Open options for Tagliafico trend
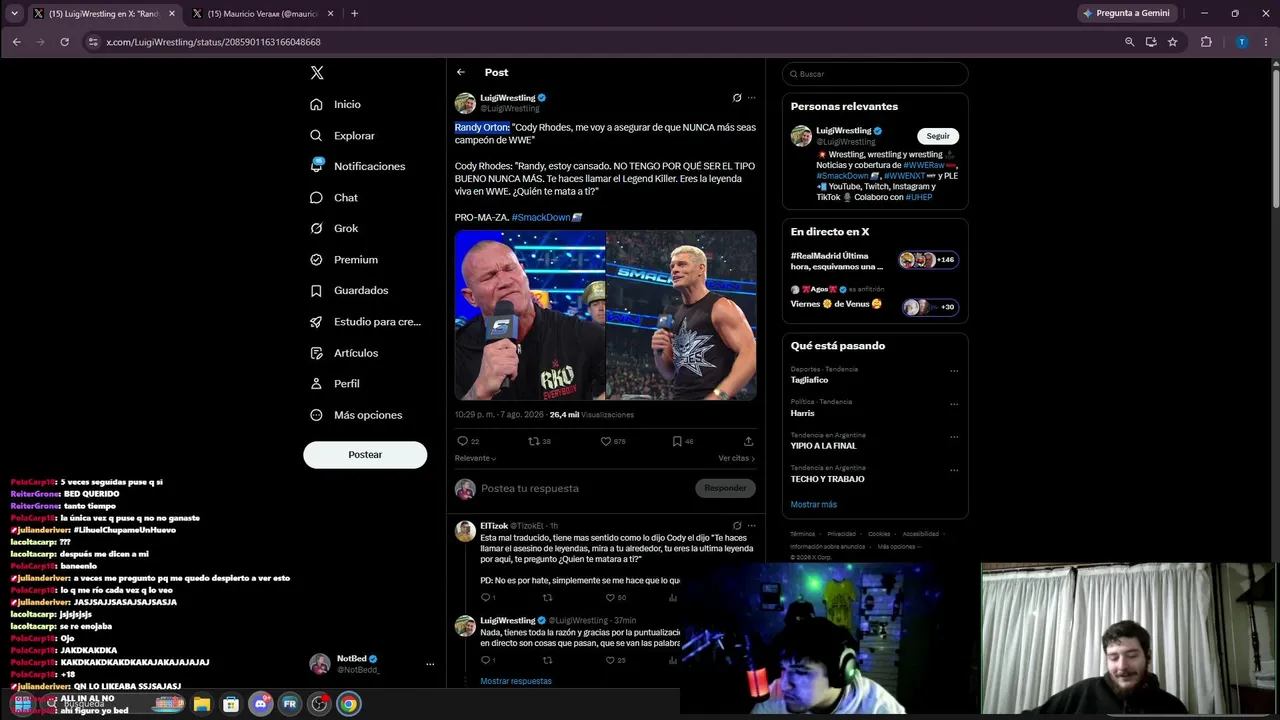1280x720 pixels. [x=954, y=371]
